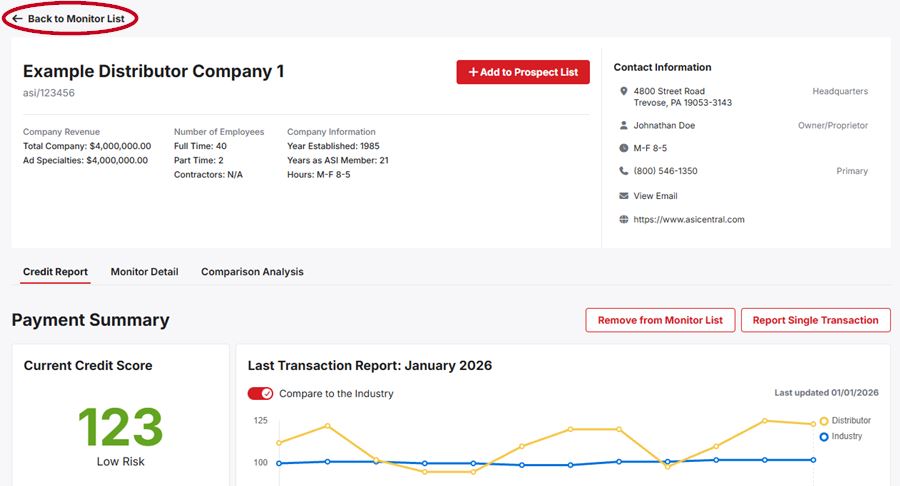The width and height of the screenshot is (900, 486).
Task: Click Report Single Transaction button
Action: coord(815,320)
